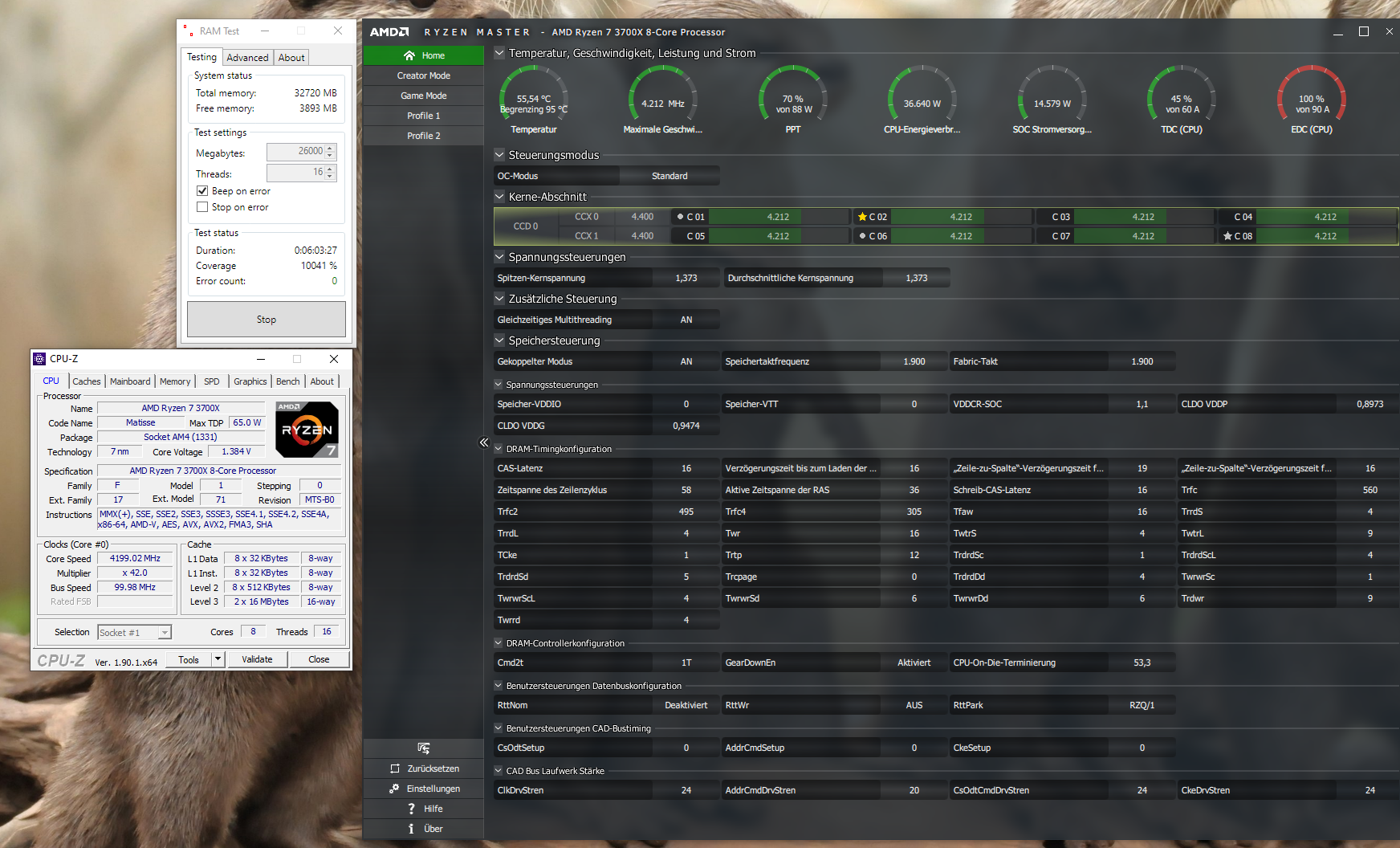Click the dot marker on core C 01
The width and height of the screenshot is (1400, 848).
pyautogui.click(x=680, y=217)
